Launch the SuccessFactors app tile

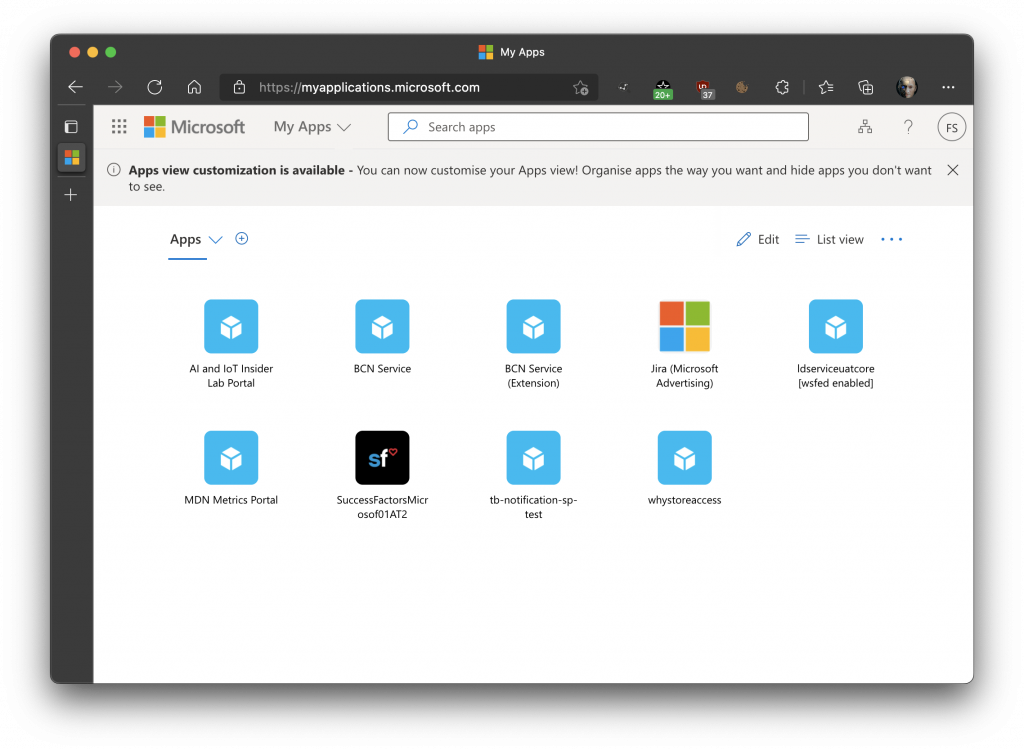point(382,458)
